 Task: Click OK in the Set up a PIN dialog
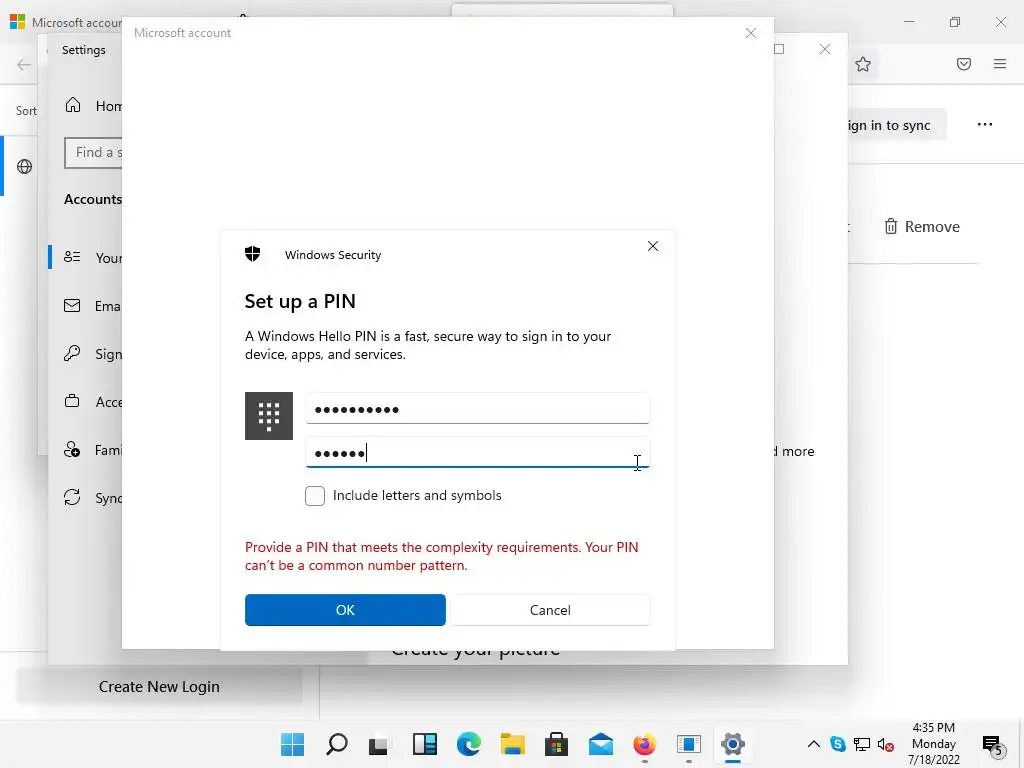pyautogui.click(x=345, y=609)
